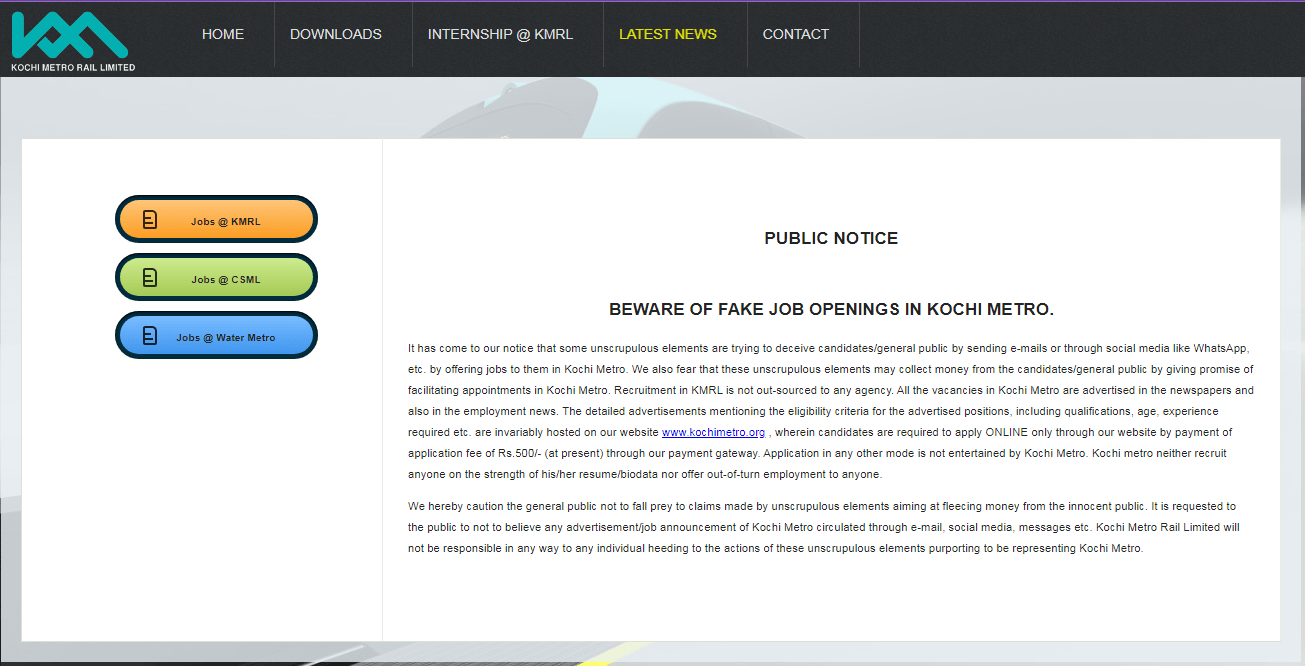Click the second cautionary paragraph
Screen dimensions: 1305x666
(823, 527)
